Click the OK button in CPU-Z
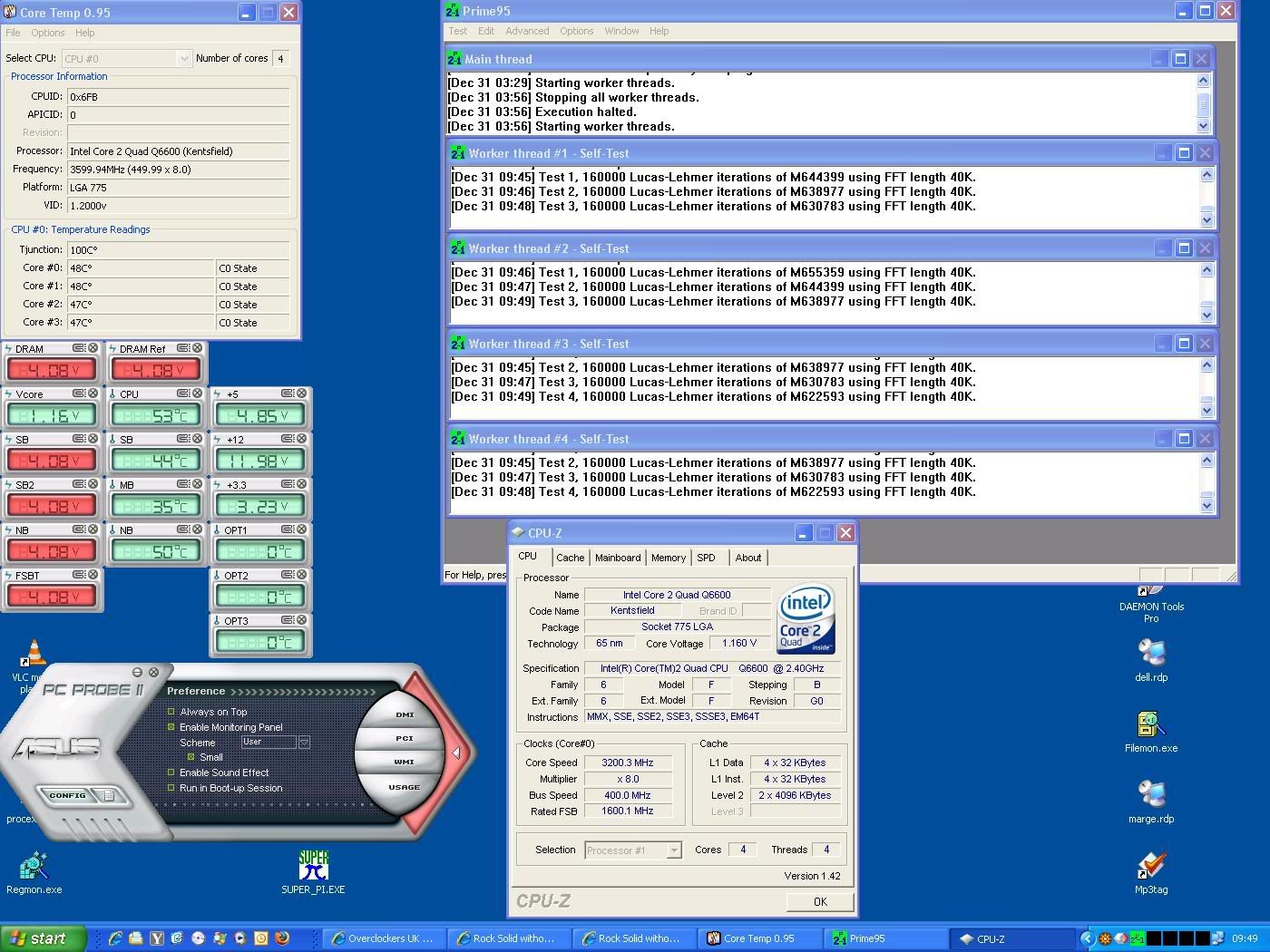This screenshot has width=1270, height=952. coord(820,901)
